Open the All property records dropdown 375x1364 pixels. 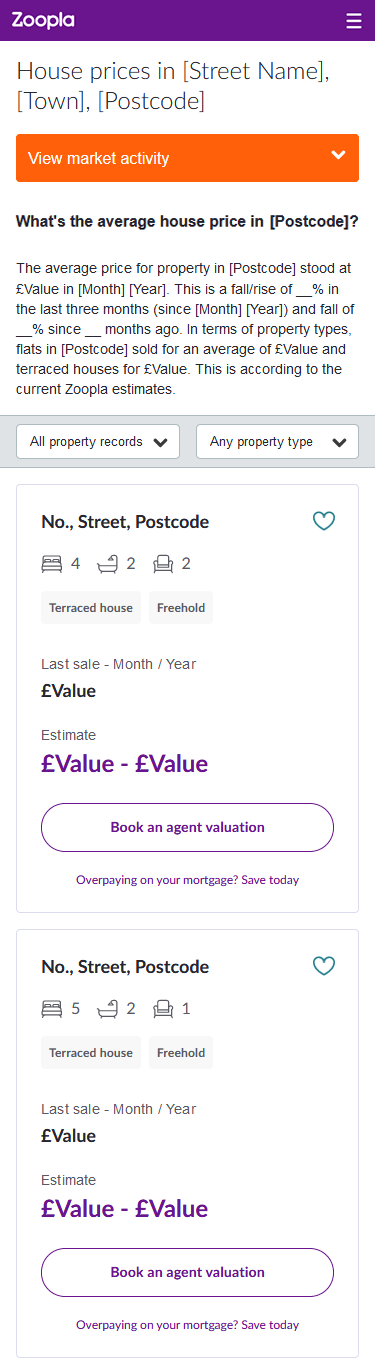point(98,441)
